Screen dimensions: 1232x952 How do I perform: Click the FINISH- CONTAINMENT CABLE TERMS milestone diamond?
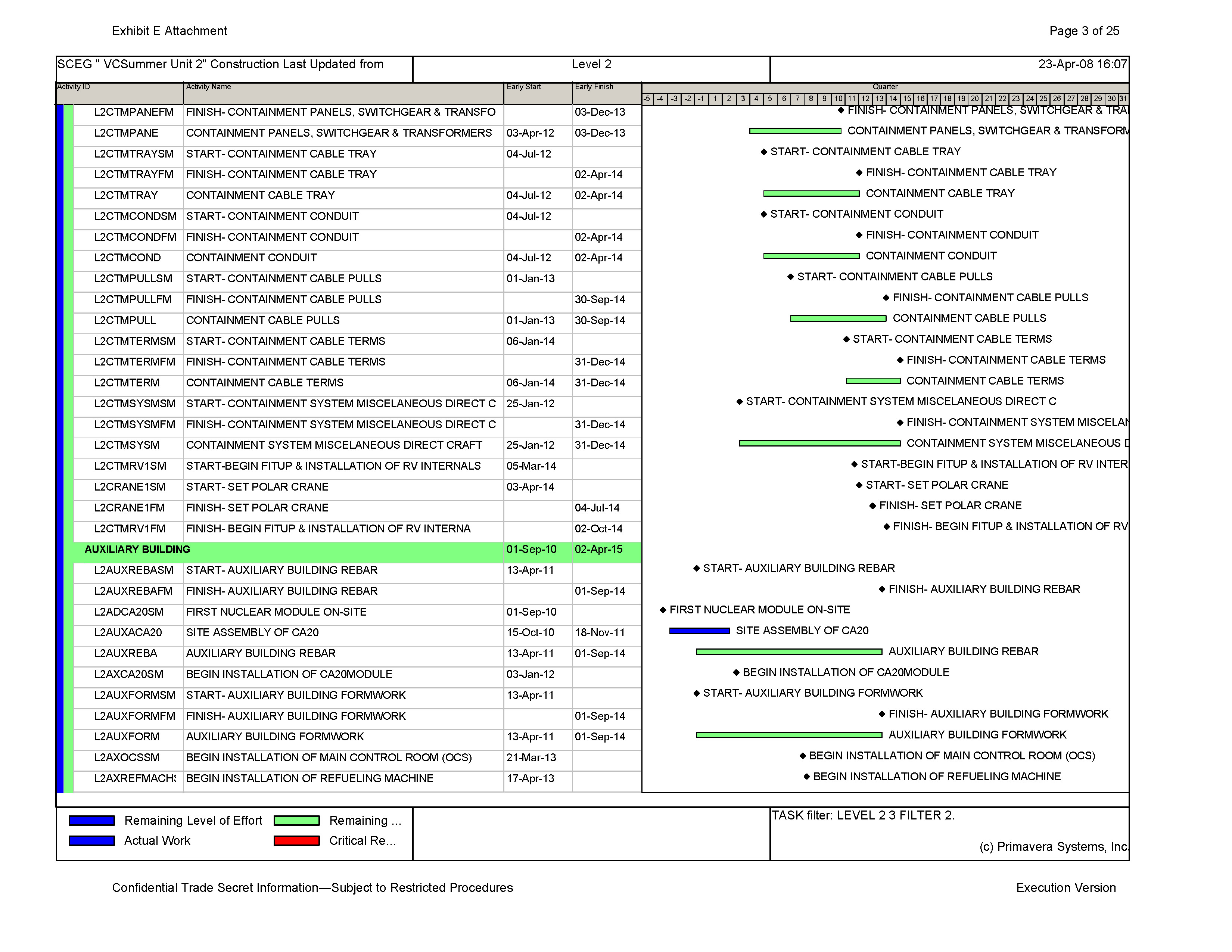pos(900,360)
